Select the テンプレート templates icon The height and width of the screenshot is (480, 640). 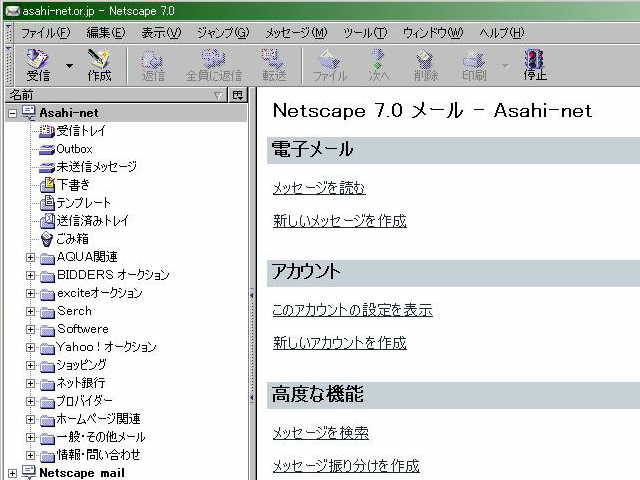[x=47, y=203]
